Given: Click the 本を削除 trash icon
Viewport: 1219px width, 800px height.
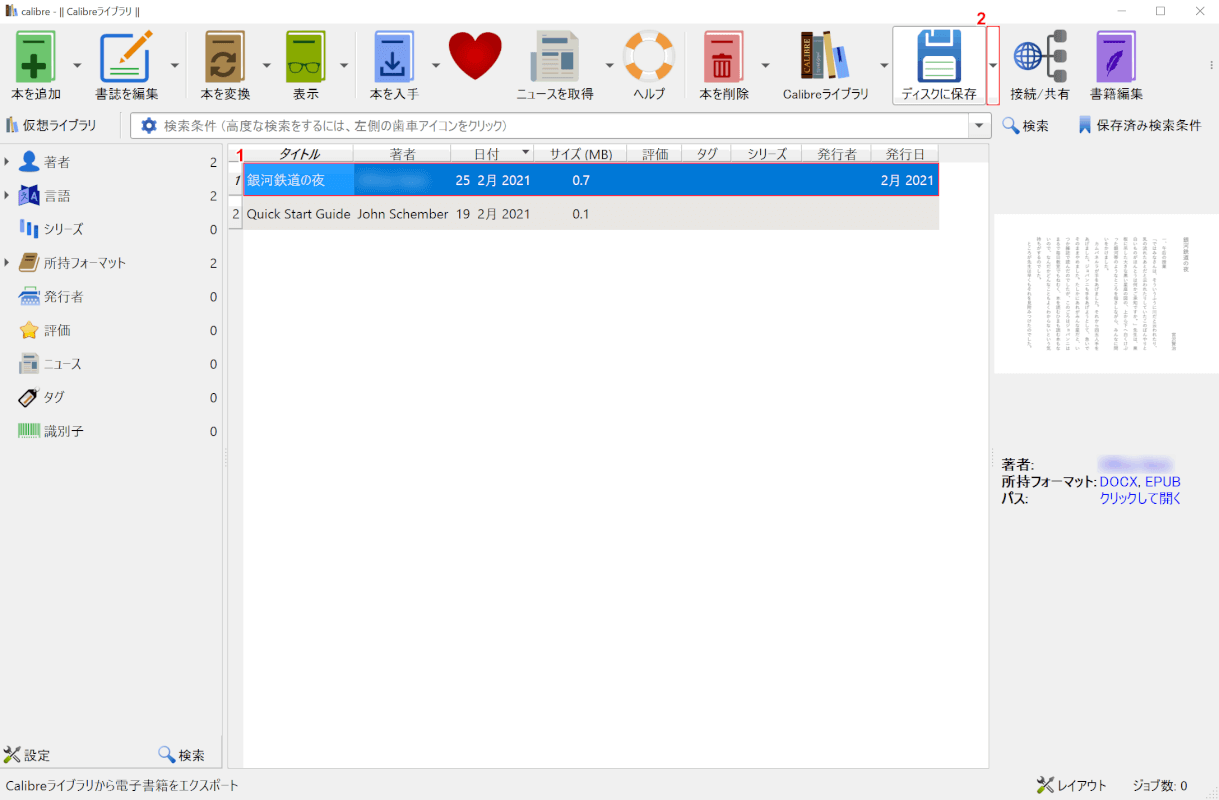Looking at the screenshot, I should tap(723, 57).
